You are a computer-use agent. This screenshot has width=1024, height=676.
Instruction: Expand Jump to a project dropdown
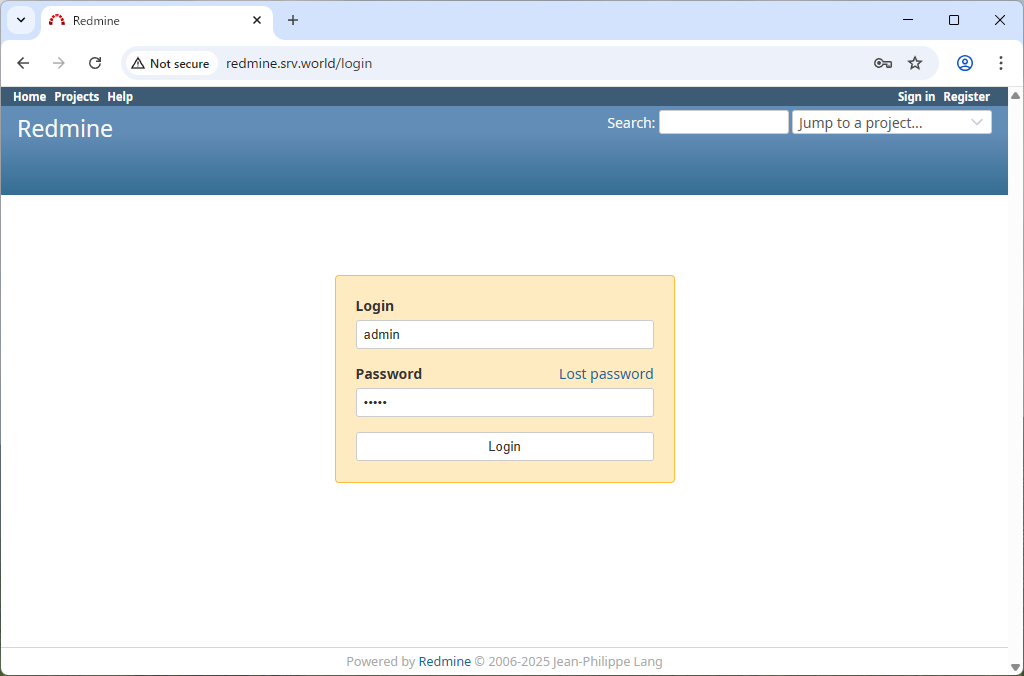point(891,123)
